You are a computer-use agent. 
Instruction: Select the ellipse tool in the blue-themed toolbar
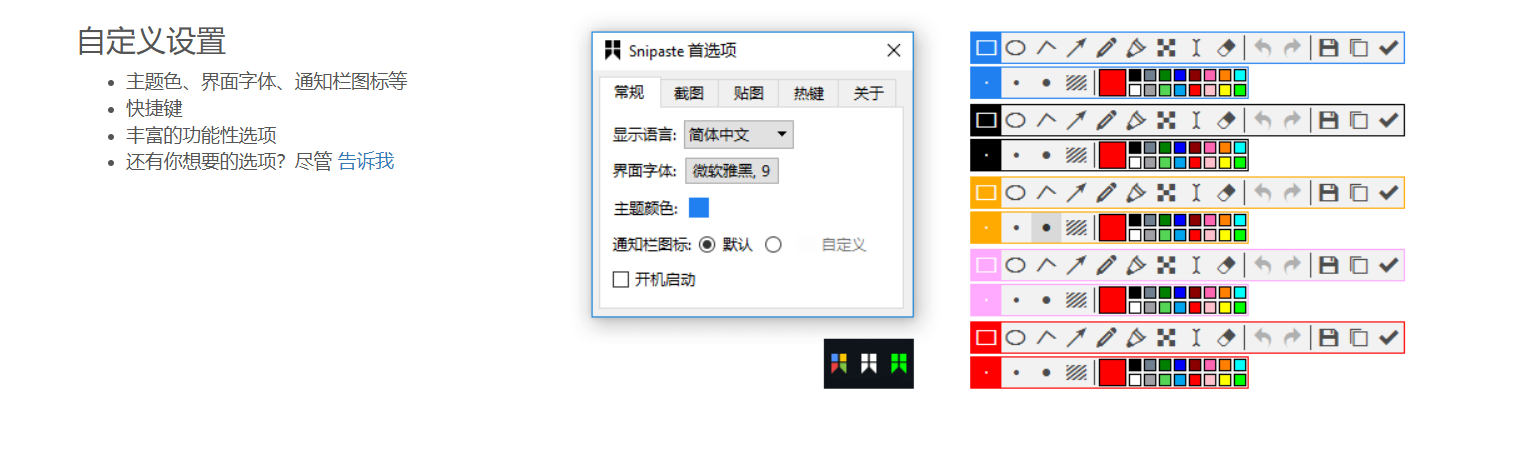point(1016,47)
